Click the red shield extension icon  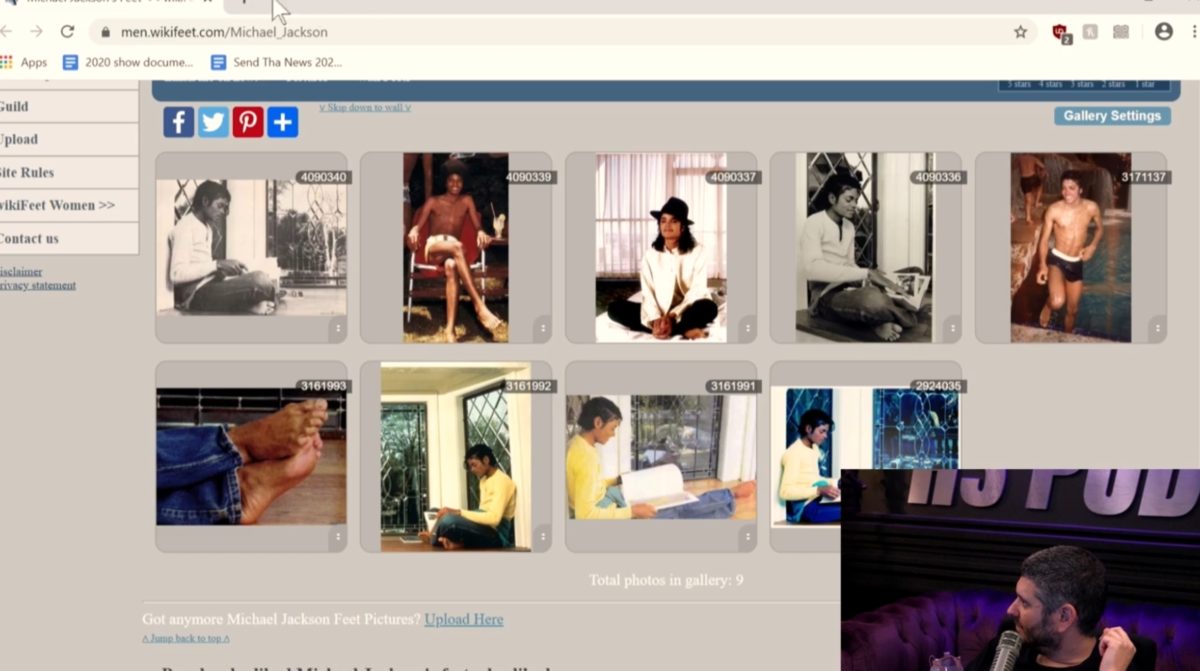pyautogui.click(x=1060, y=32)
